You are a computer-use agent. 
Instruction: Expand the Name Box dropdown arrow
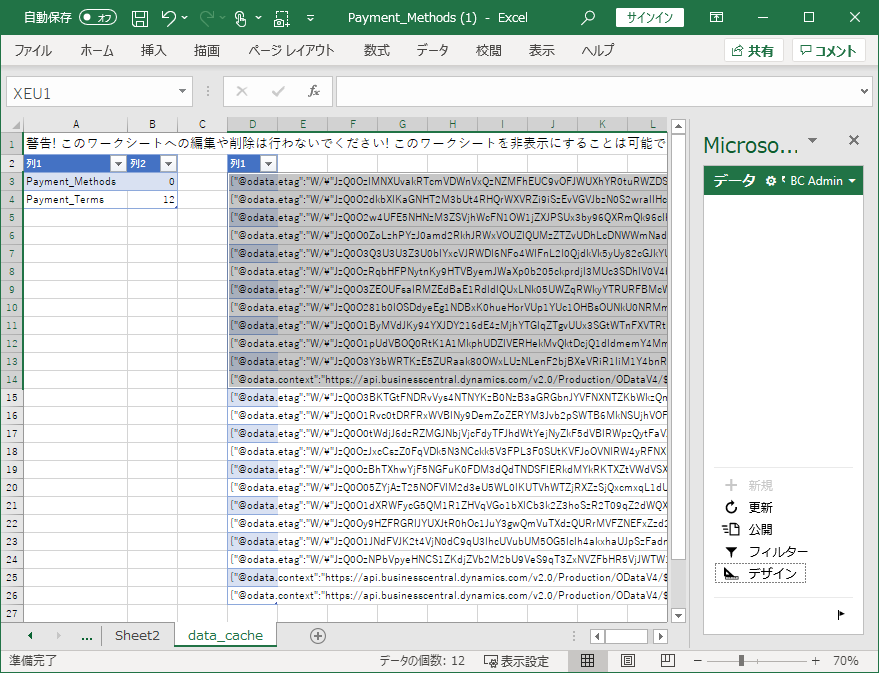coord(182,91)
